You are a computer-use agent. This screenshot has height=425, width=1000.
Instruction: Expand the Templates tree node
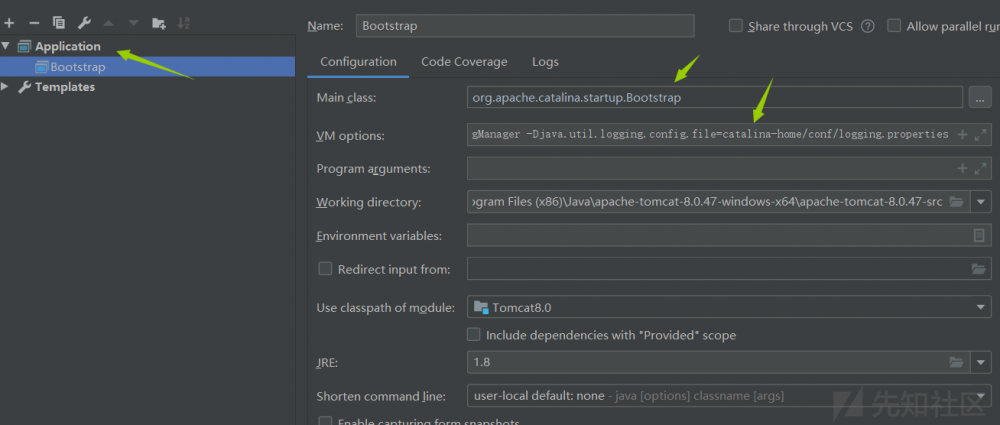click(6, 87)
